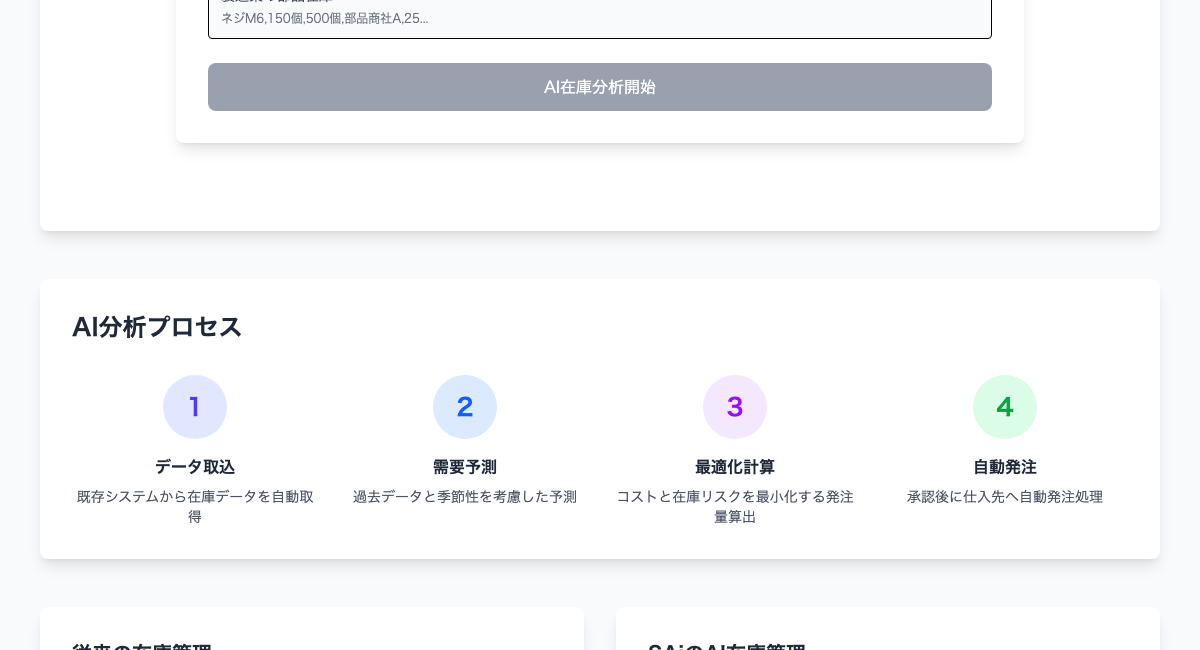Image resolution: width=1200 pixels, height=650 pixels.
Task: Click the green circle 4 icon for 自動発注
Action: (x=1005, y=407)
